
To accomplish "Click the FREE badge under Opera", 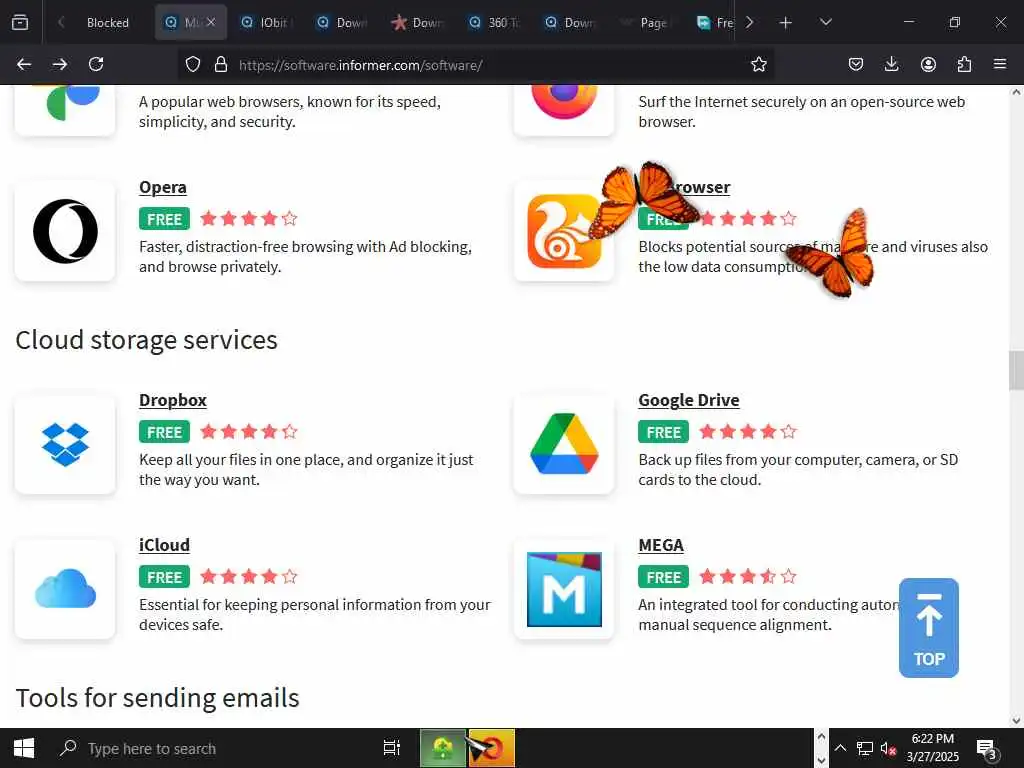I will 165,219.
